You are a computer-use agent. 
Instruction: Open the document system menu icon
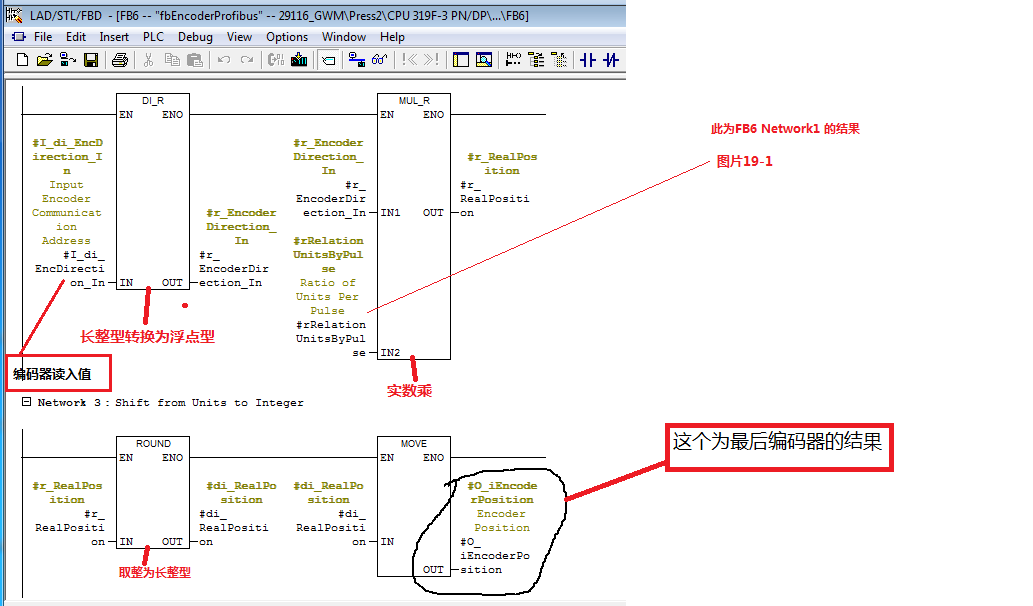point(18,37)
